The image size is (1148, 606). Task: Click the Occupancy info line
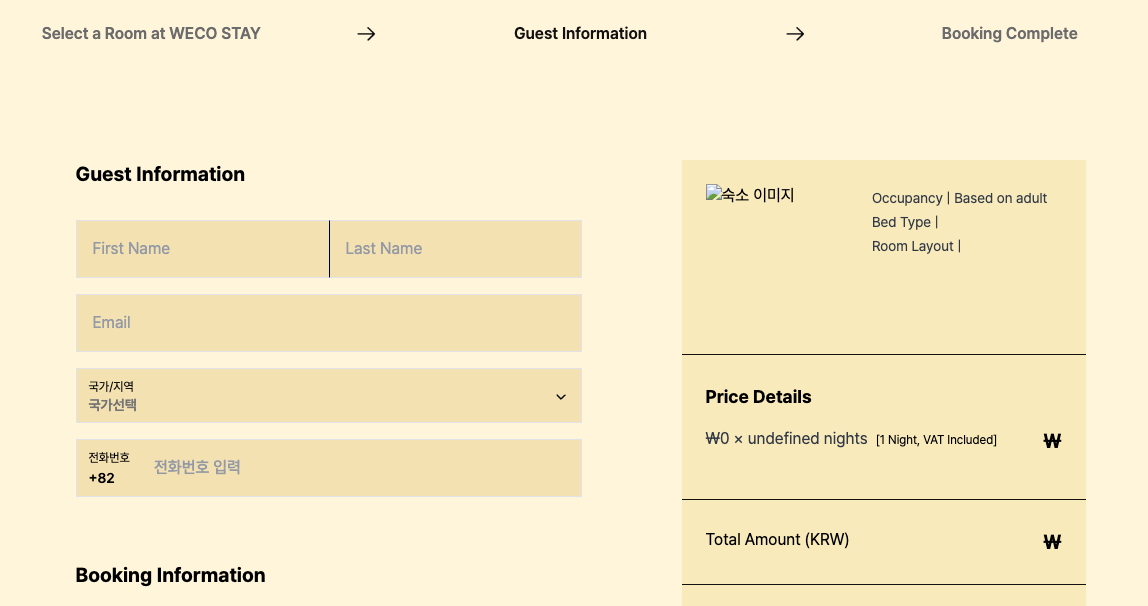click(x=959, y=198)
